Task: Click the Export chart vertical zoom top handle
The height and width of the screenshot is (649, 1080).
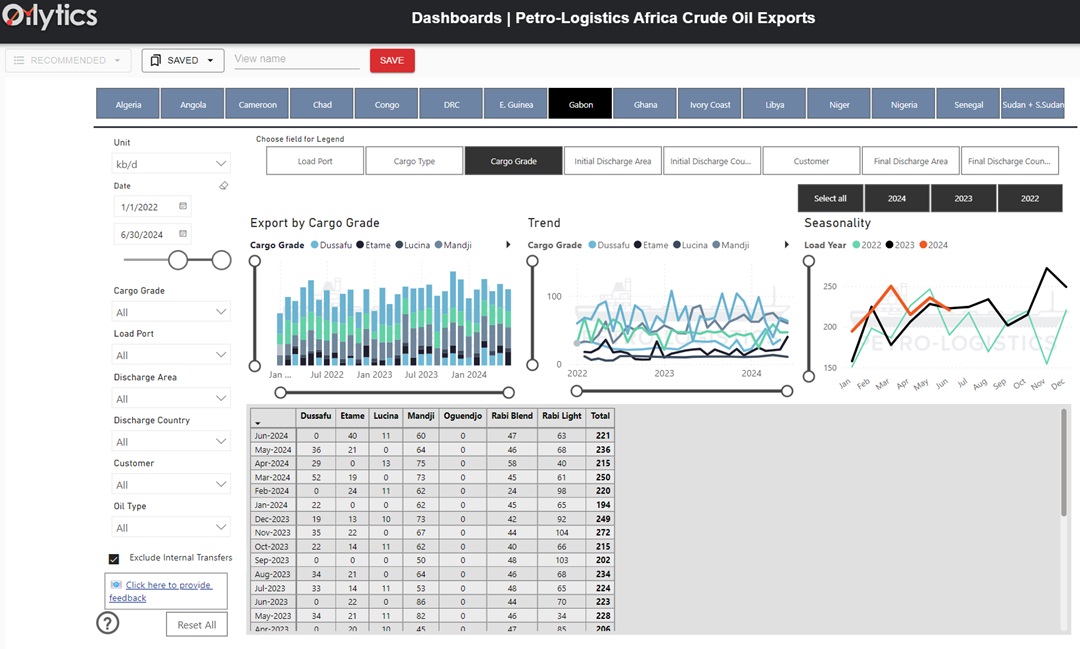Action: pos(255,261)
